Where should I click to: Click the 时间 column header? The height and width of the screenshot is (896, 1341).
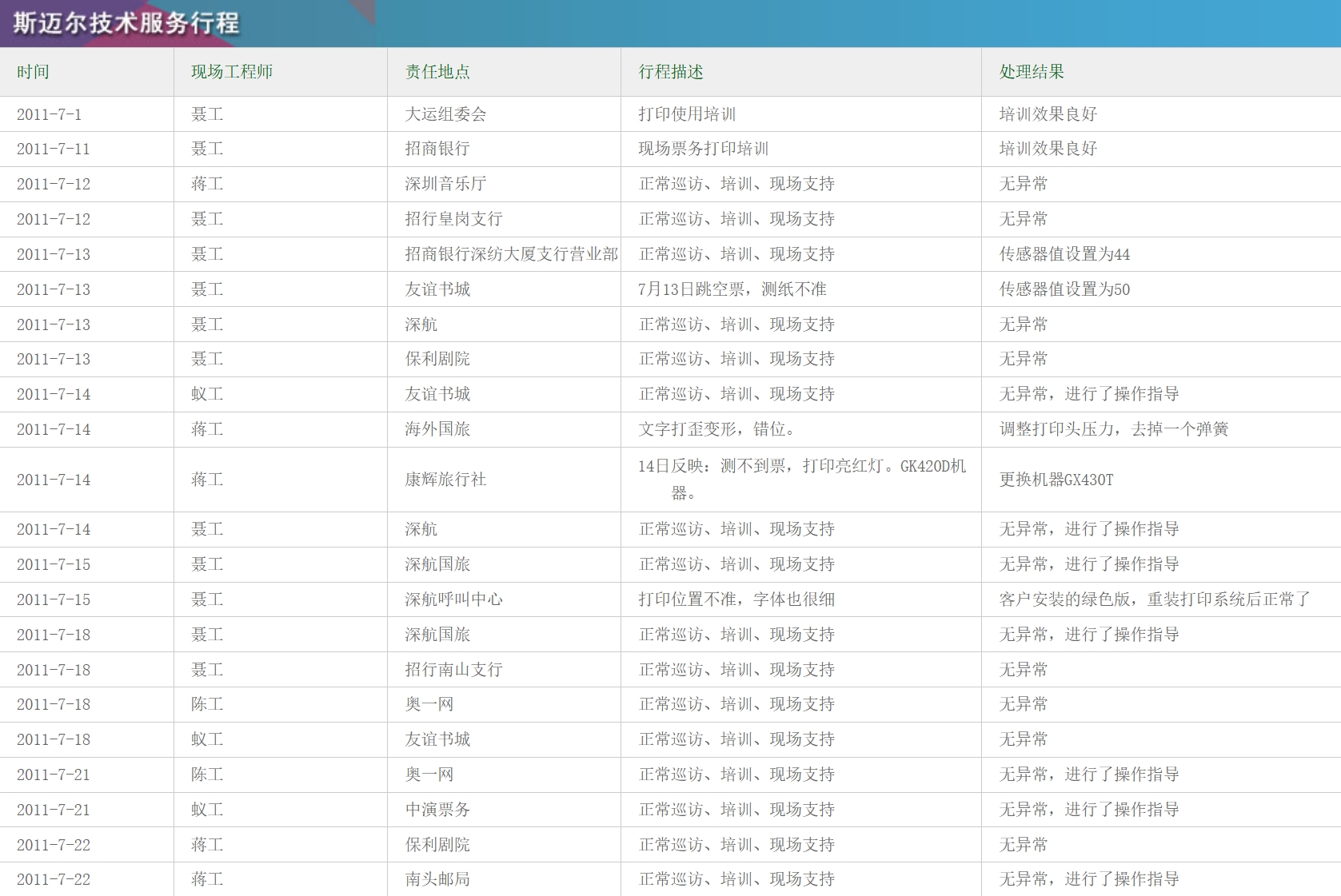click(33, 72)
